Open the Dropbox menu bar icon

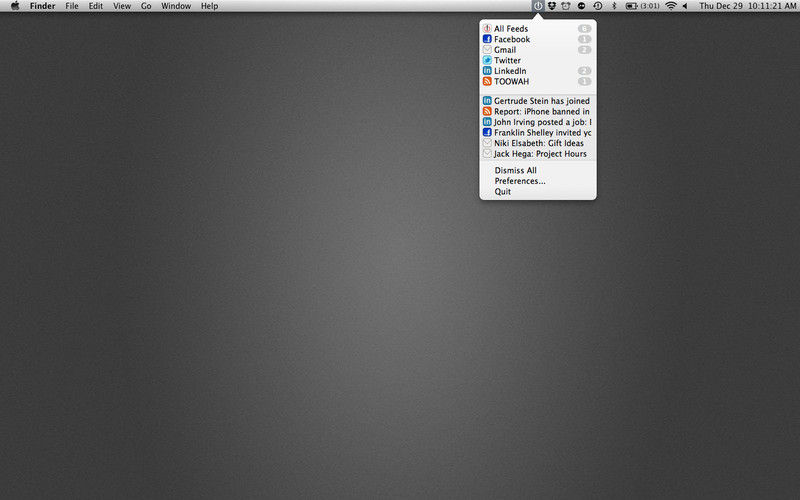(552, 6)
